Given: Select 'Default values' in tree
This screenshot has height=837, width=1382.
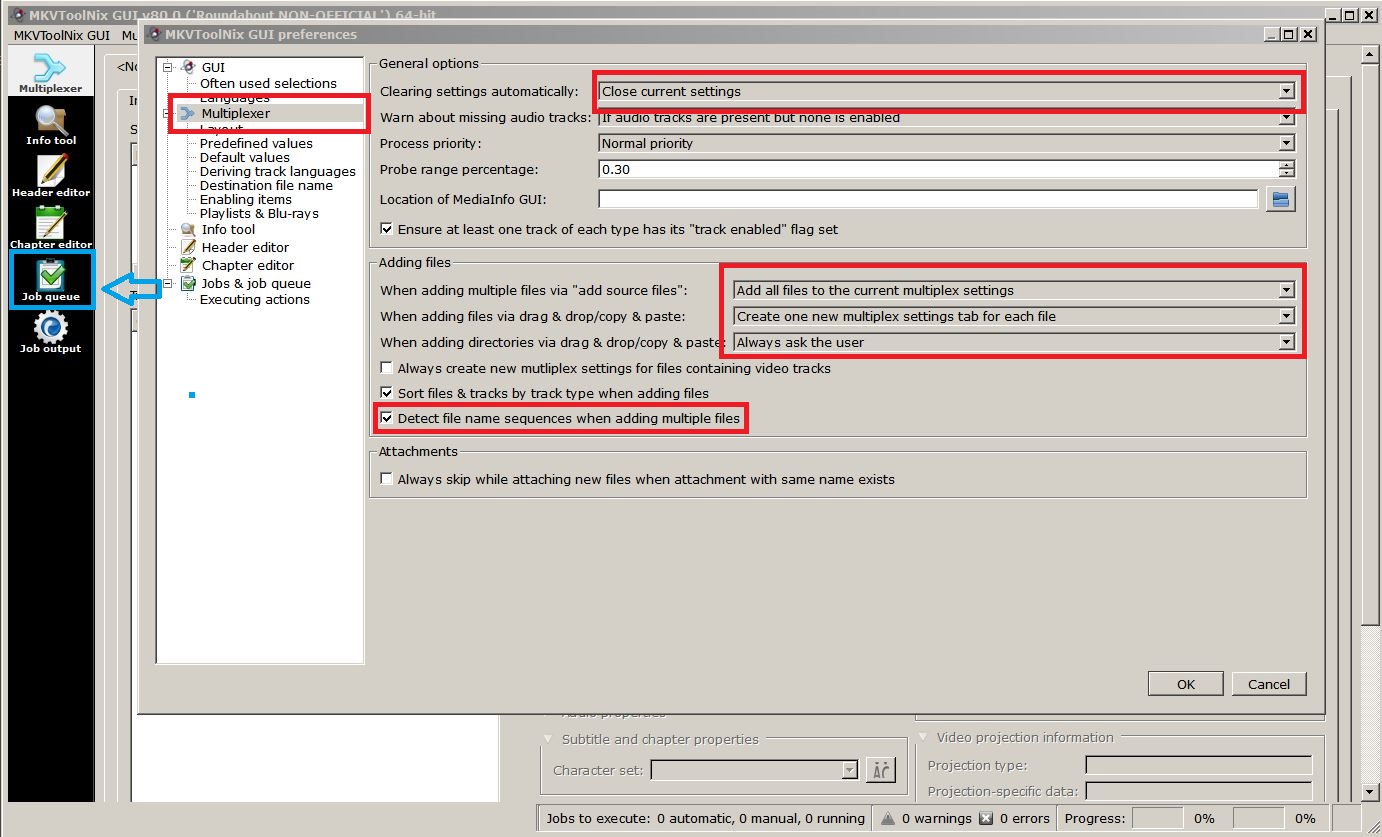Looking at the screenshot, I should click(x=245, y=157).
